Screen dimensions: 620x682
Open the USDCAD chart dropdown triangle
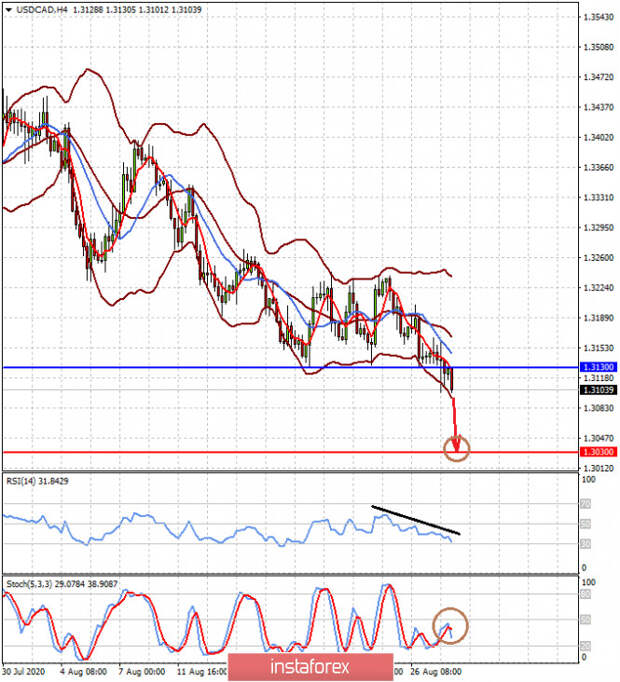coord(9,10)
